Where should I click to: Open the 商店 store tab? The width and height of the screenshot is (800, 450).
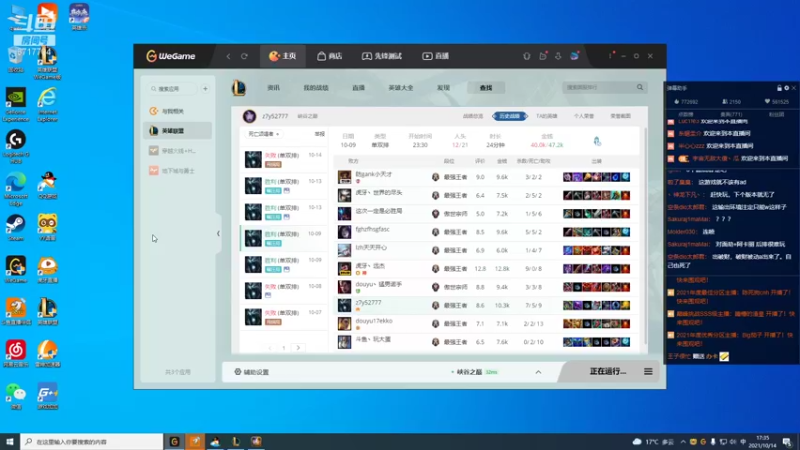click(330, 56)
